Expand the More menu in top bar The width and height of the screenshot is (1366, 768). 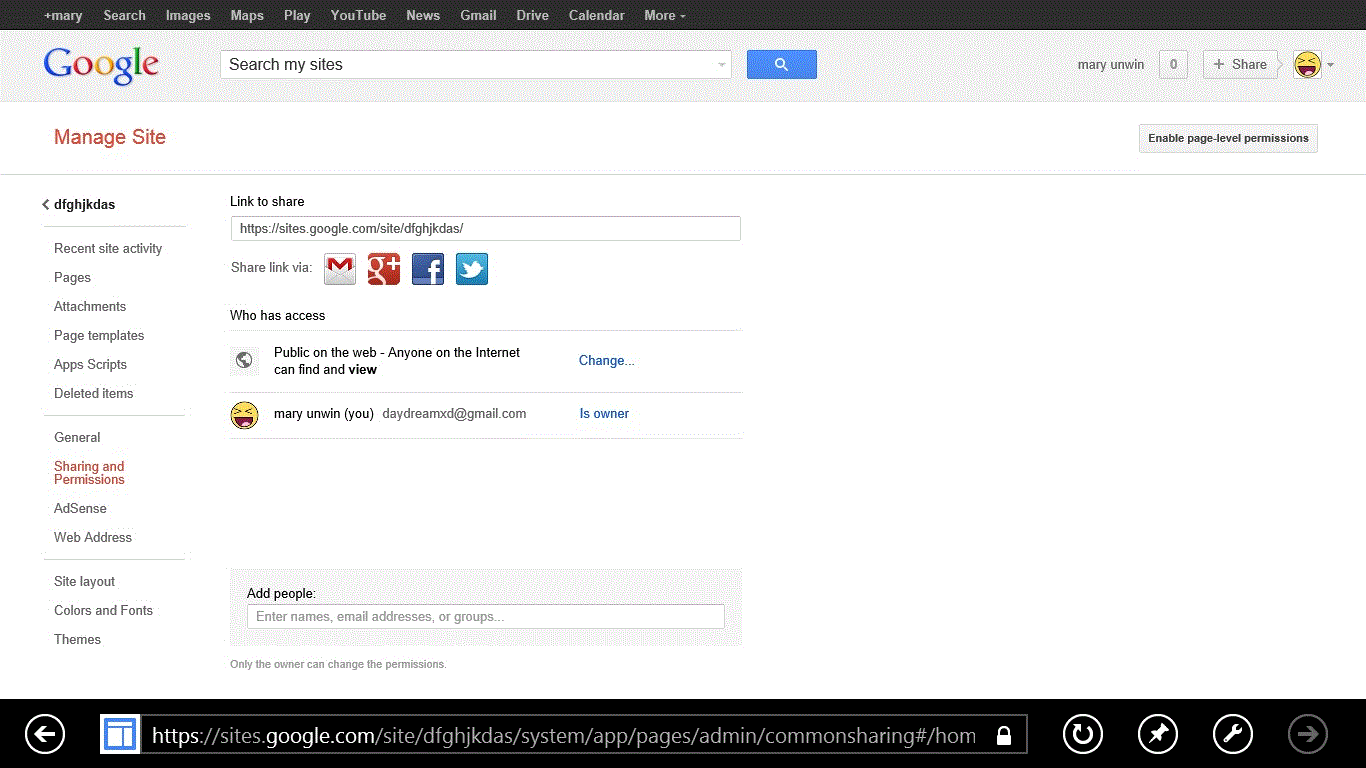tap(665, 15)
